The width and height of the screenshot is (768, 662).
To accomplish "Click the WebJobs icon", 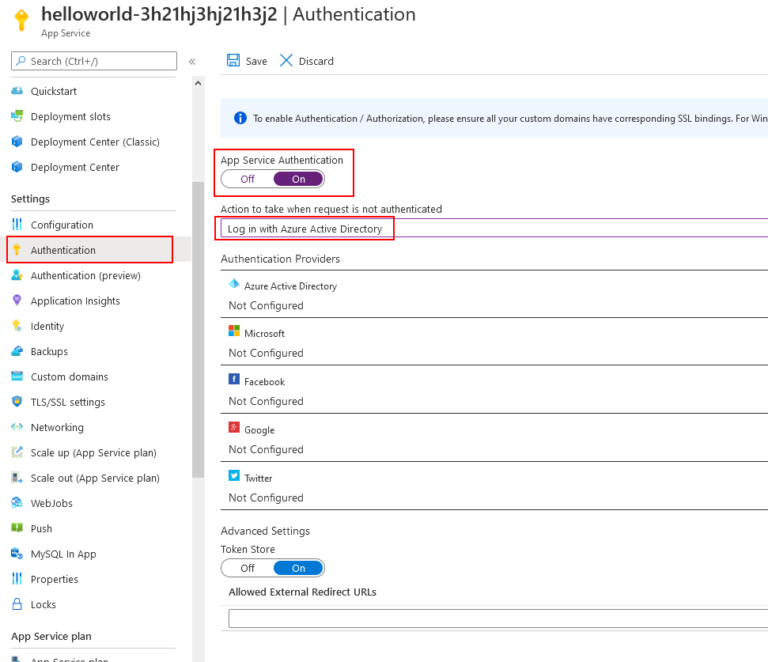I will (17, 503).
